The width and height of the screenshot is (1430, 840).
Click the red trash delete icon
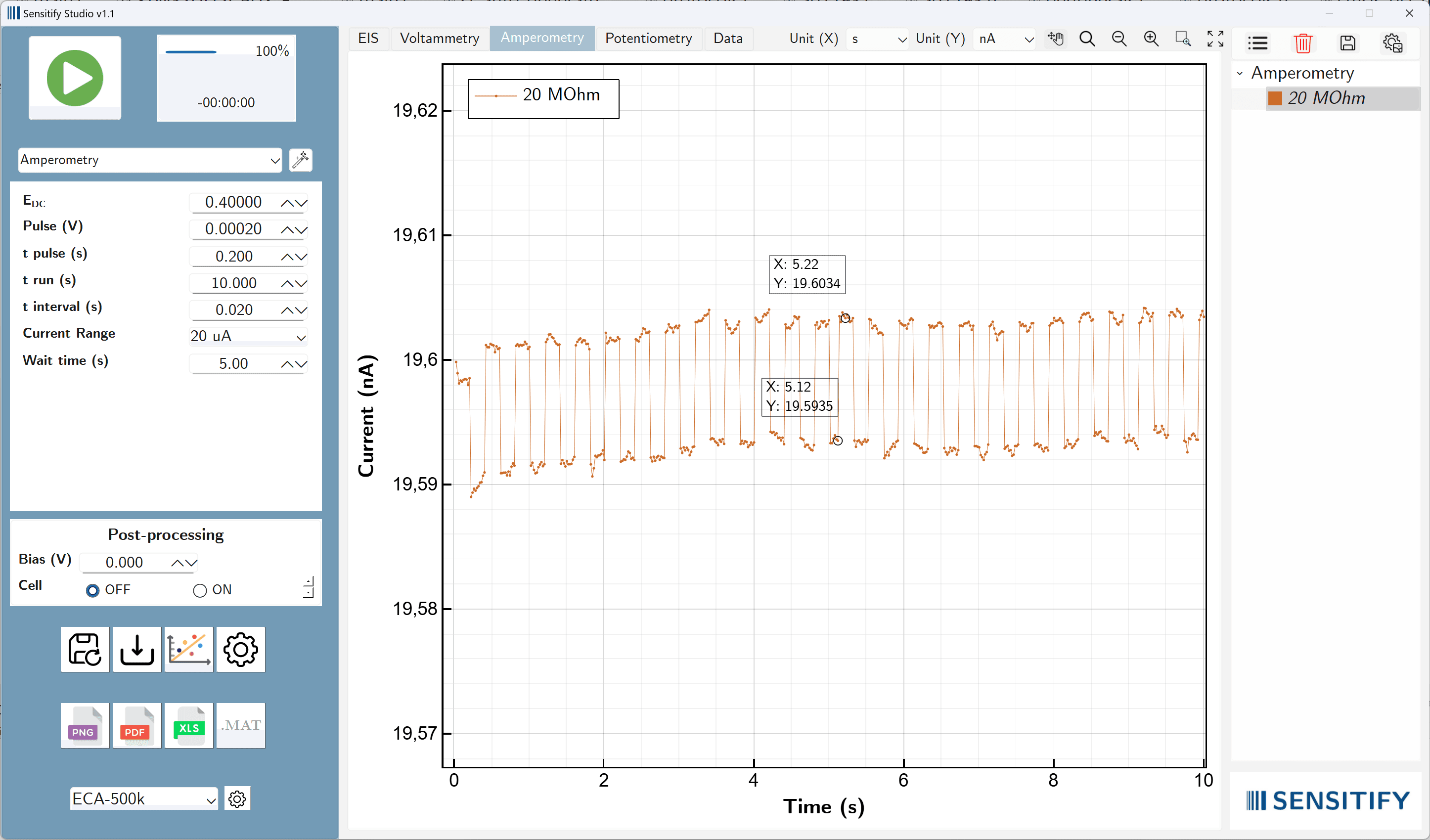tap(1303, 43)
